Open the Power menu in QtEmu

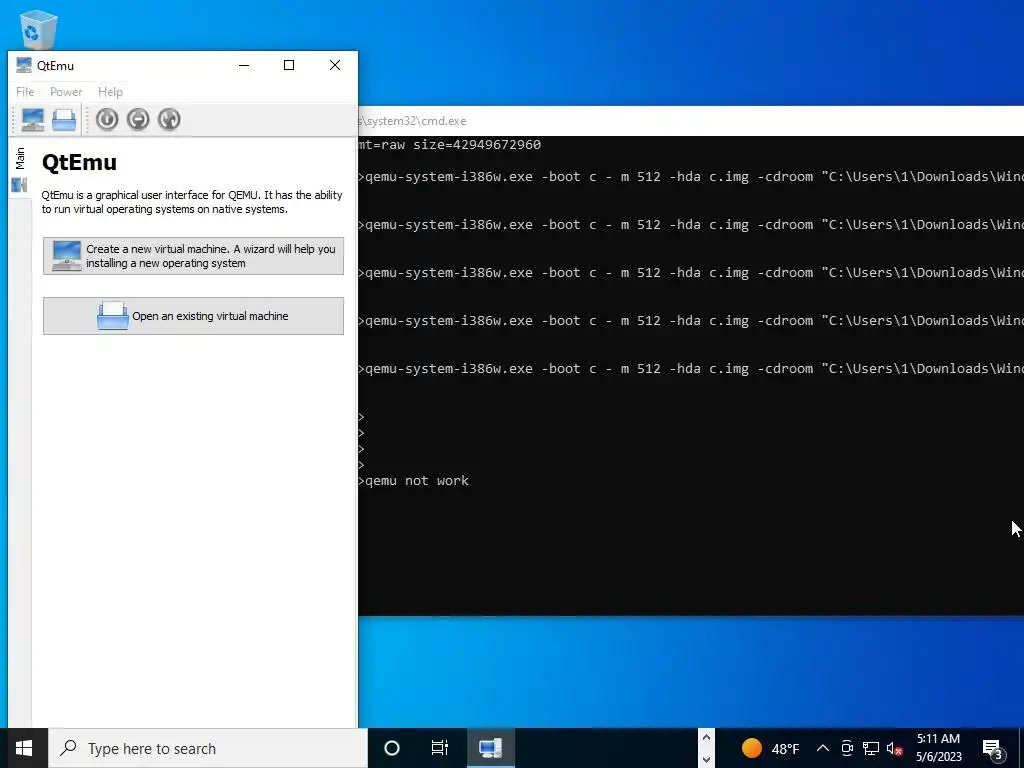click(x=66, y=92)
